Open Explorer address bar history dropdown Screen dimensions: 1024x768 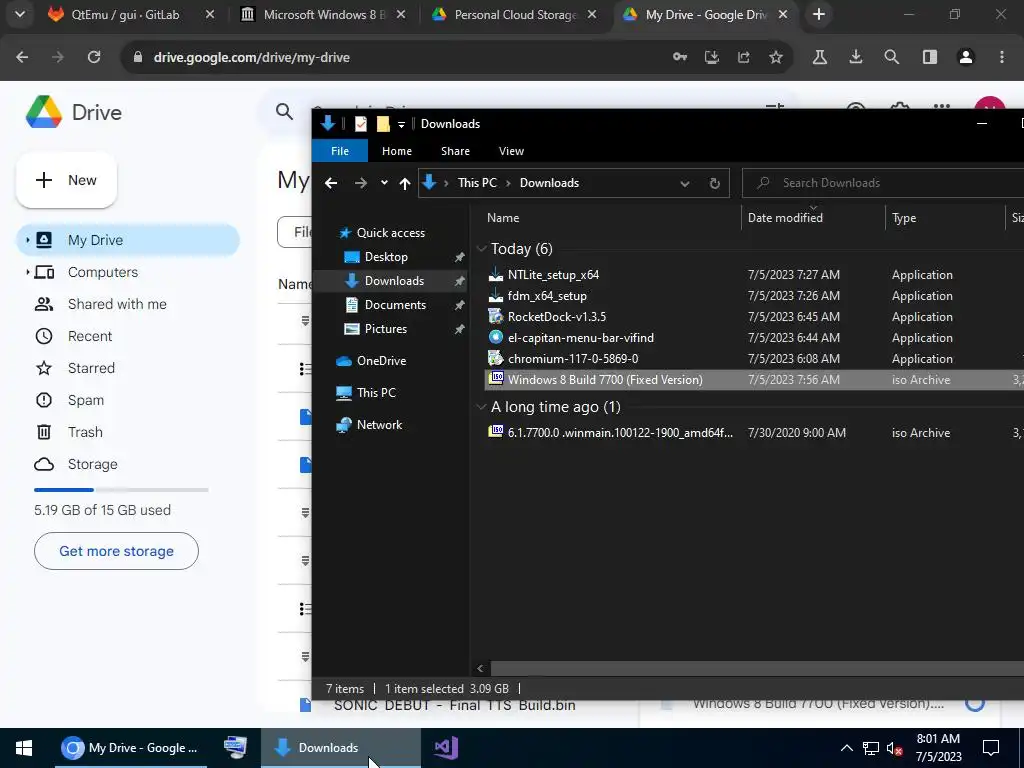[684, 184]
